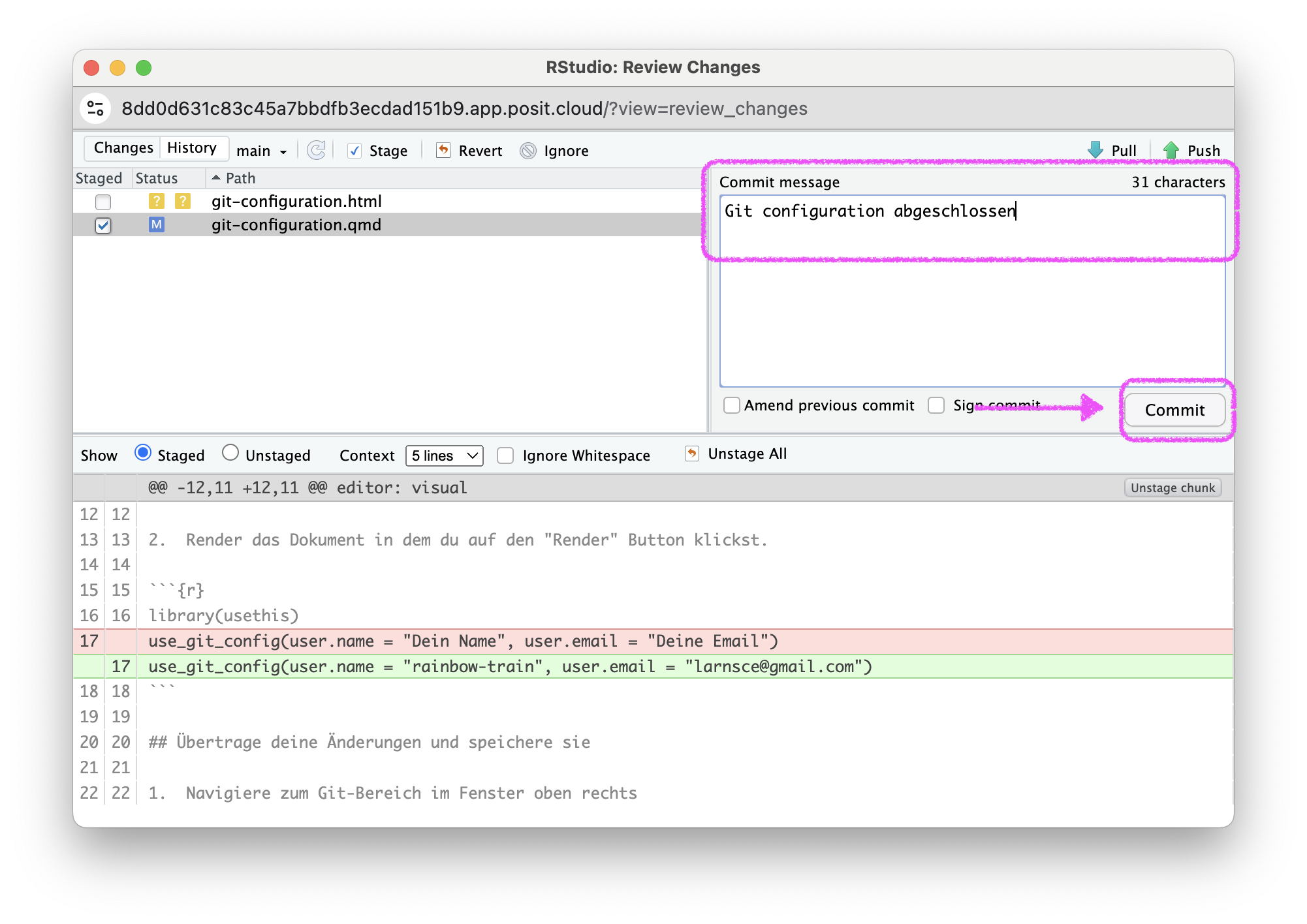Click the Push button label
Image resolution: width=1307 pixels, height=924 pixels.
tap(1203, 151)
